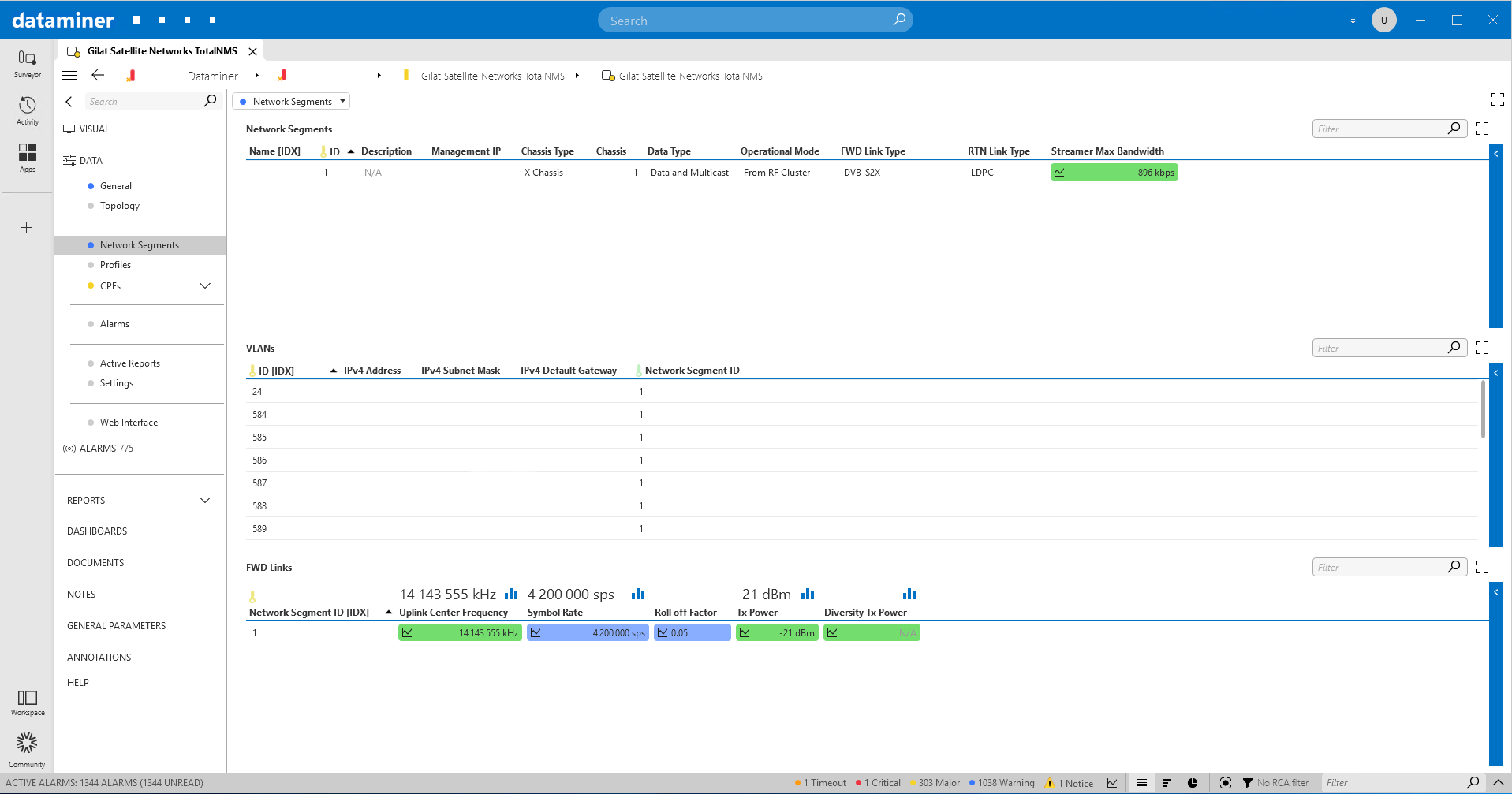Filter alarms by 1 Notice
Image resolution: width=1512 pixels, height=794 pixels.
[1069, 783]
